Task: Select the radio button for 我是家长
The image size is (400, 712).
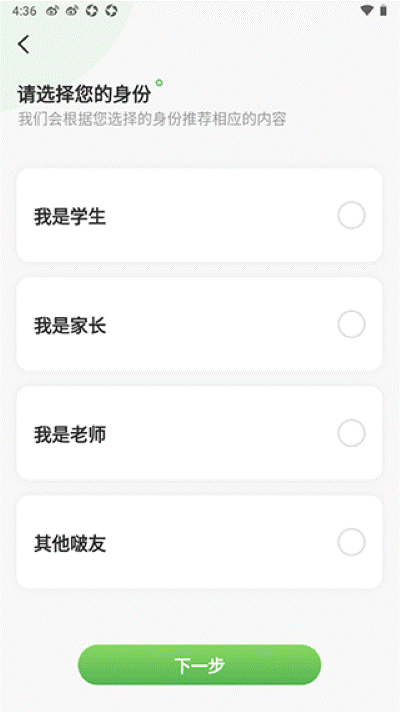Action: [x=351, y=324]
